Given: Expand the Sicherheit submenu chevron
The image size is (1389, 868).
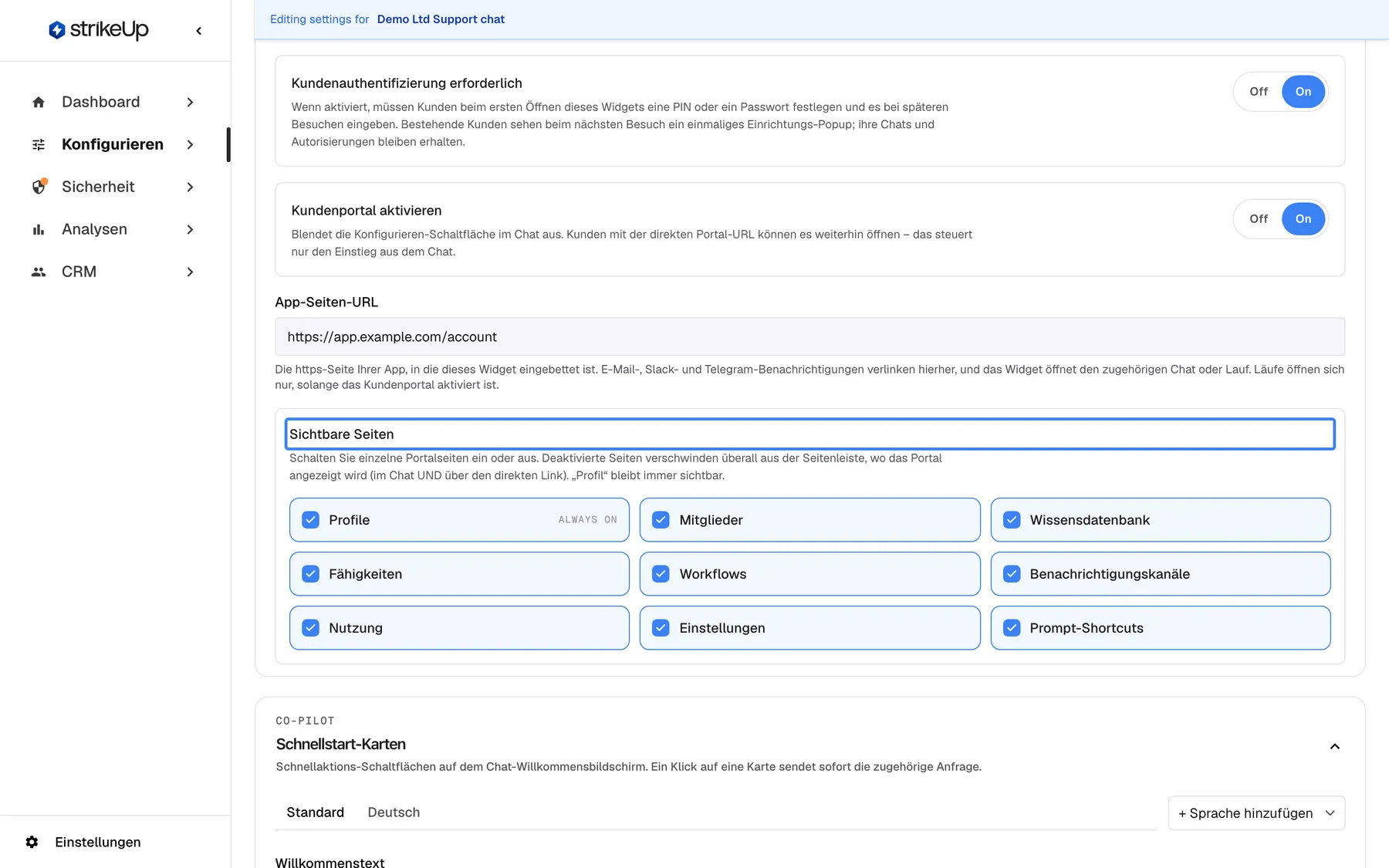Looking at the screenshot, I should 190,187.
